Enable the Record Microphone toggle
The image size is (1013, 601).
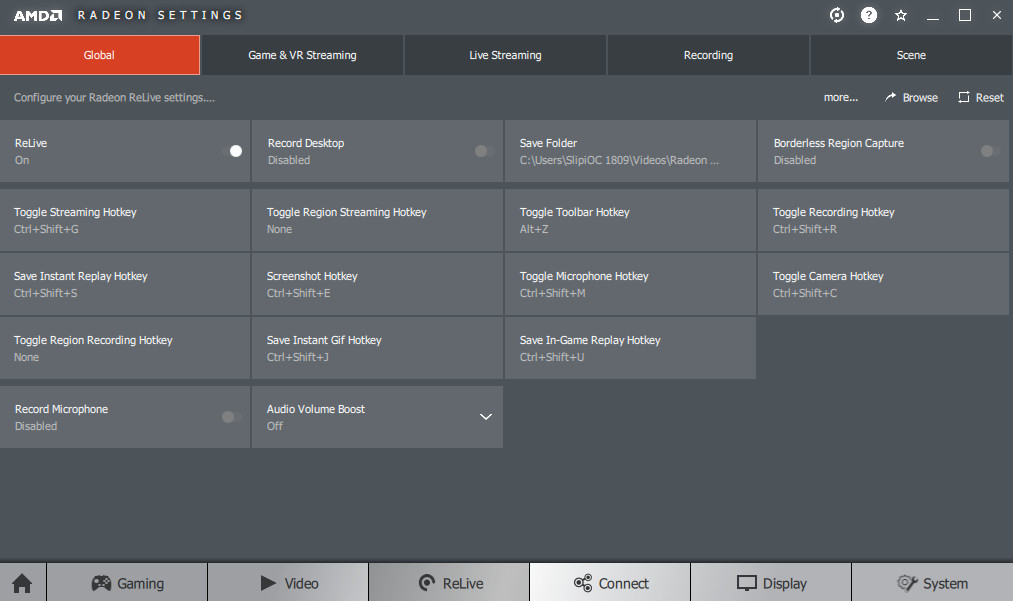pyautogui.click(x=231, y=417)
